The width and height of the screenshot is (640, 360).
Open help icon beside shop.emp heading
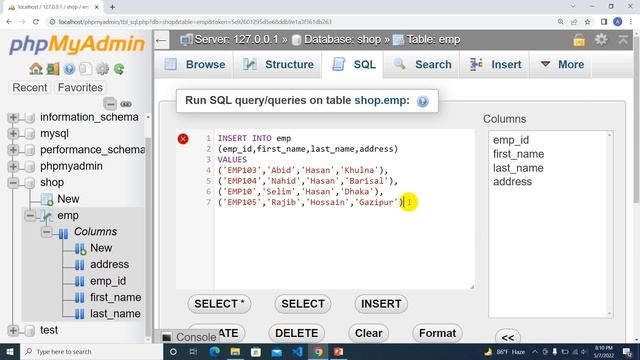pos(422,101)
